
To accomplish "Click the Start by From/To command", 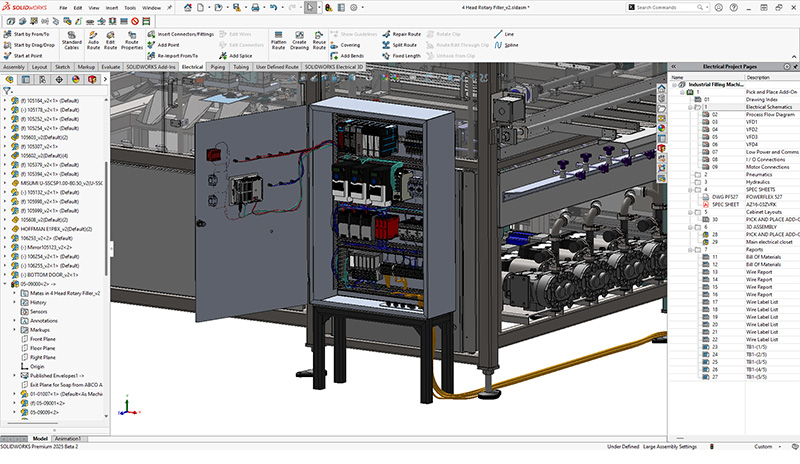I will pos(27,34).
